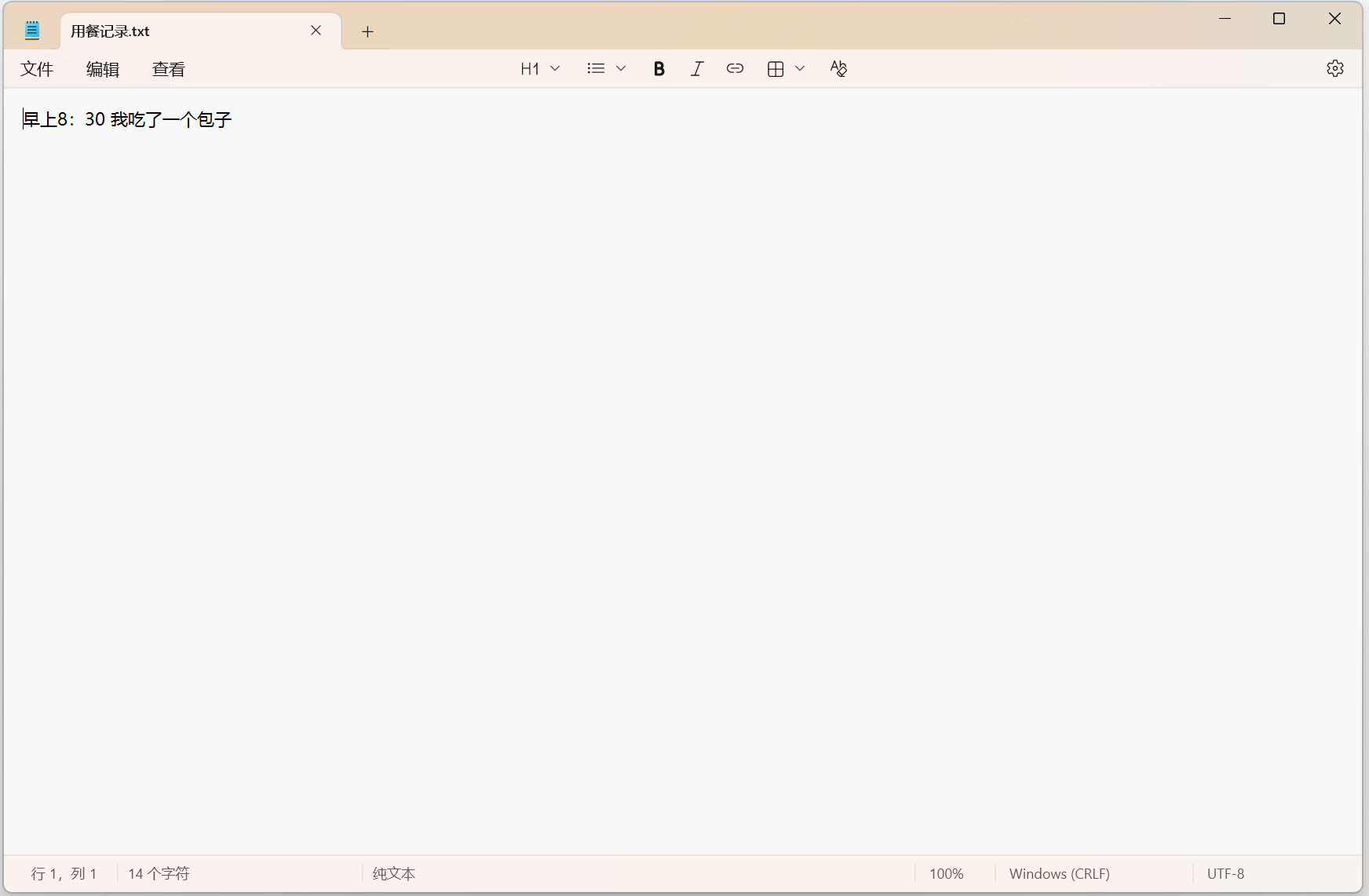Close the 用餐记录.txt tab
The image size is (1369, 896).
(316, 31)
